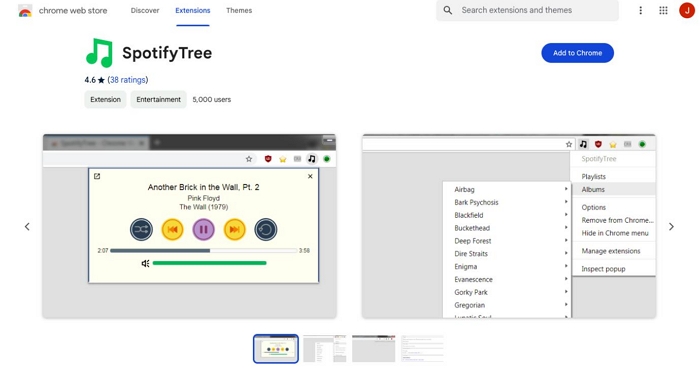Click the bookmark star in second screenshot
The height and width of the screenshot is (377, 700).
pyautogui.click(x=569, y=144)
